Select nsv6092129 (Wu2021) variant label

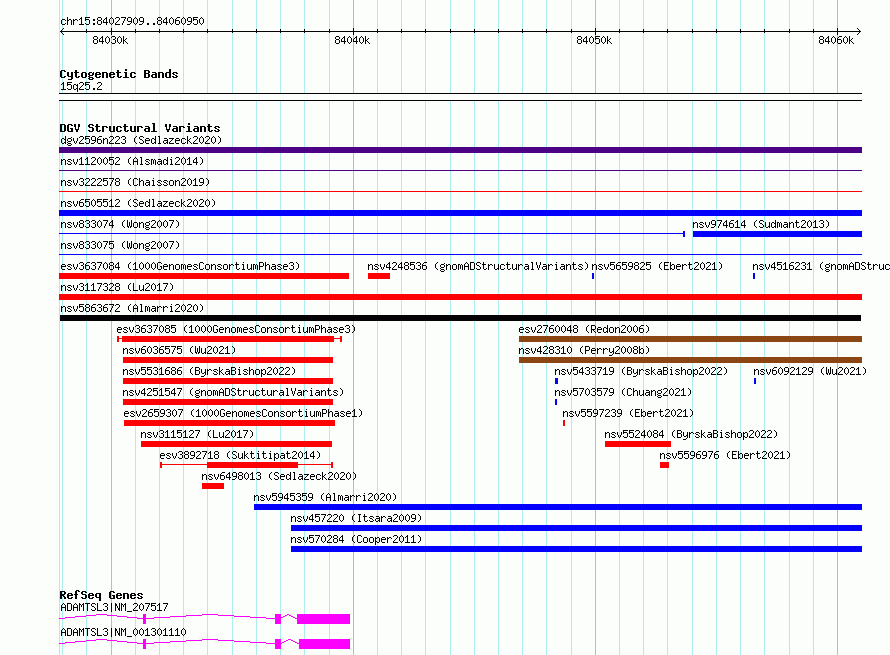[x=810, y=371]
